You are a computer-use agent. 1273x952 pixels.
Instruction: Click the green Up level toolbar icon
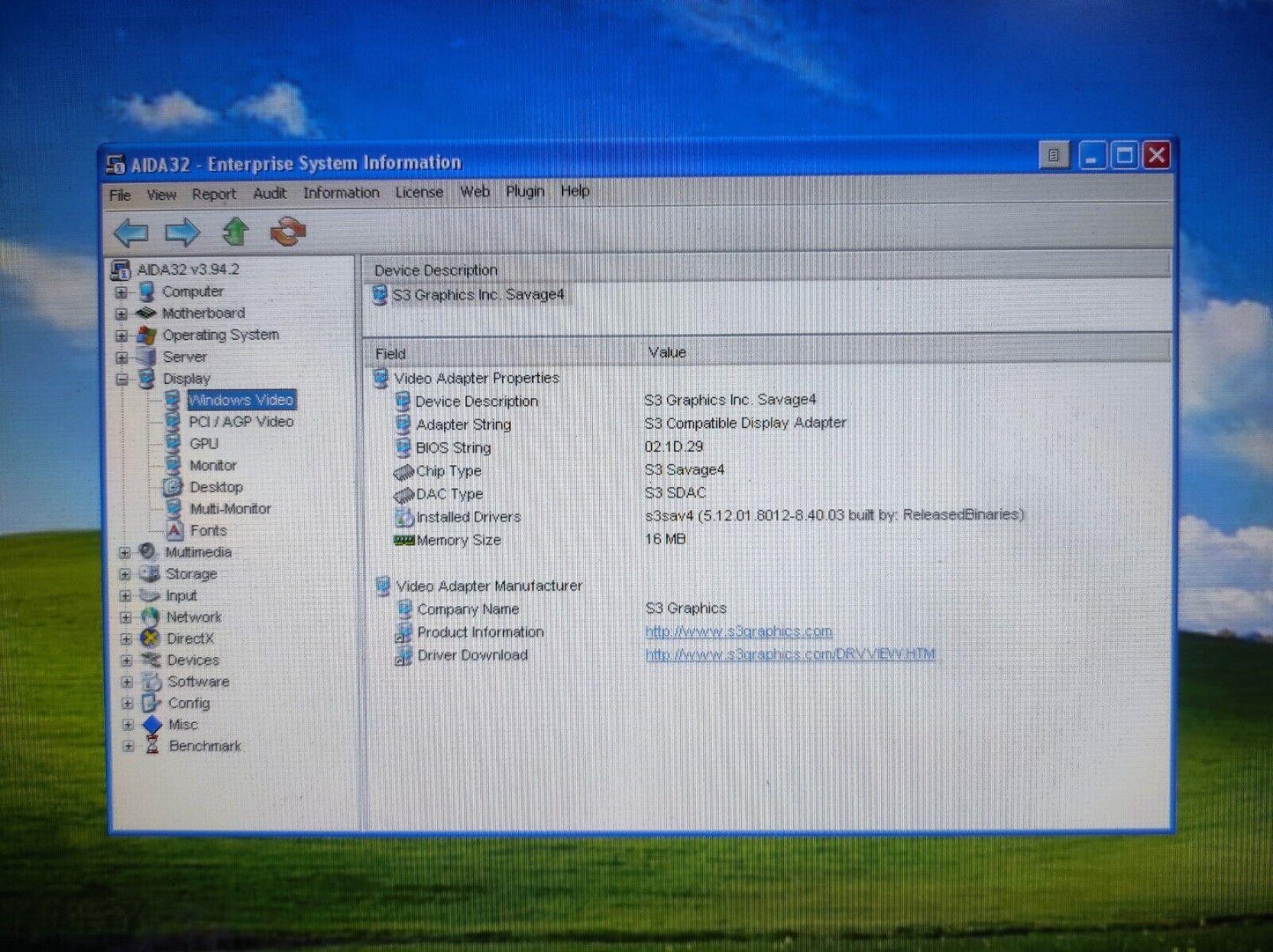coord(235,232)
